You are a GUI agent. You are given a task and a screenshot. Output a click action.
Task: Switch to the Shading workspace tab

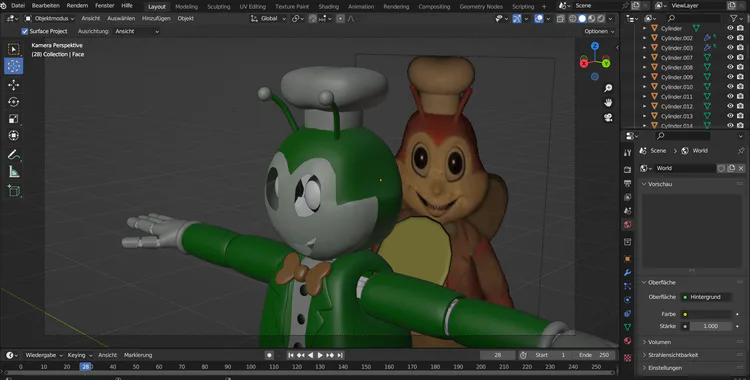click(329, 7)
